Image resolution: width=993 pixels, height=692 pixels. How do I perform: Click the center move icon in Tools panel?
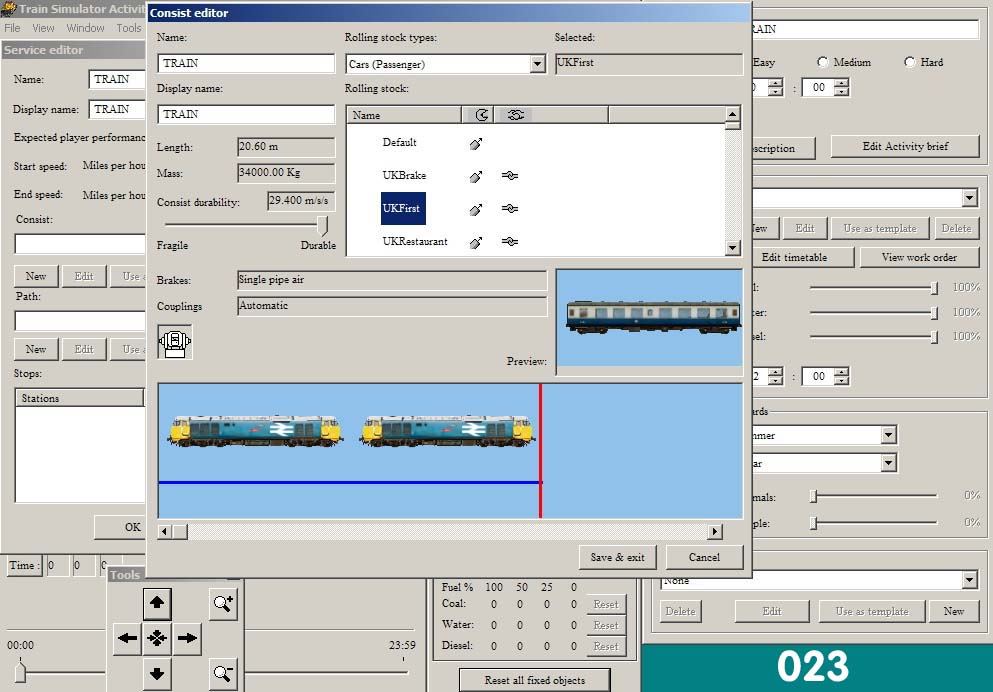coord(157,638)
